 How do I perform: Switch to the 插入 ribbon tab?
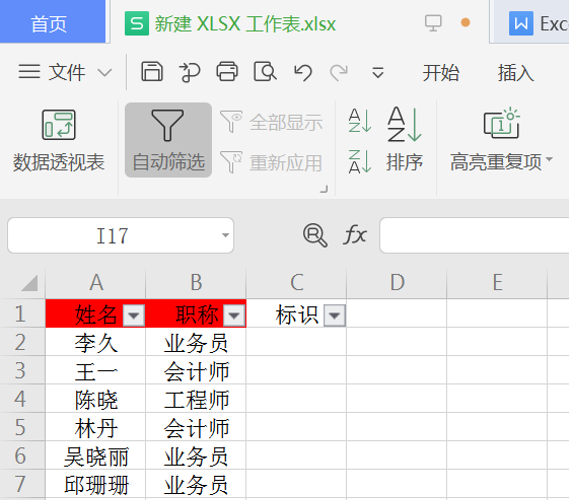point(516,73)
